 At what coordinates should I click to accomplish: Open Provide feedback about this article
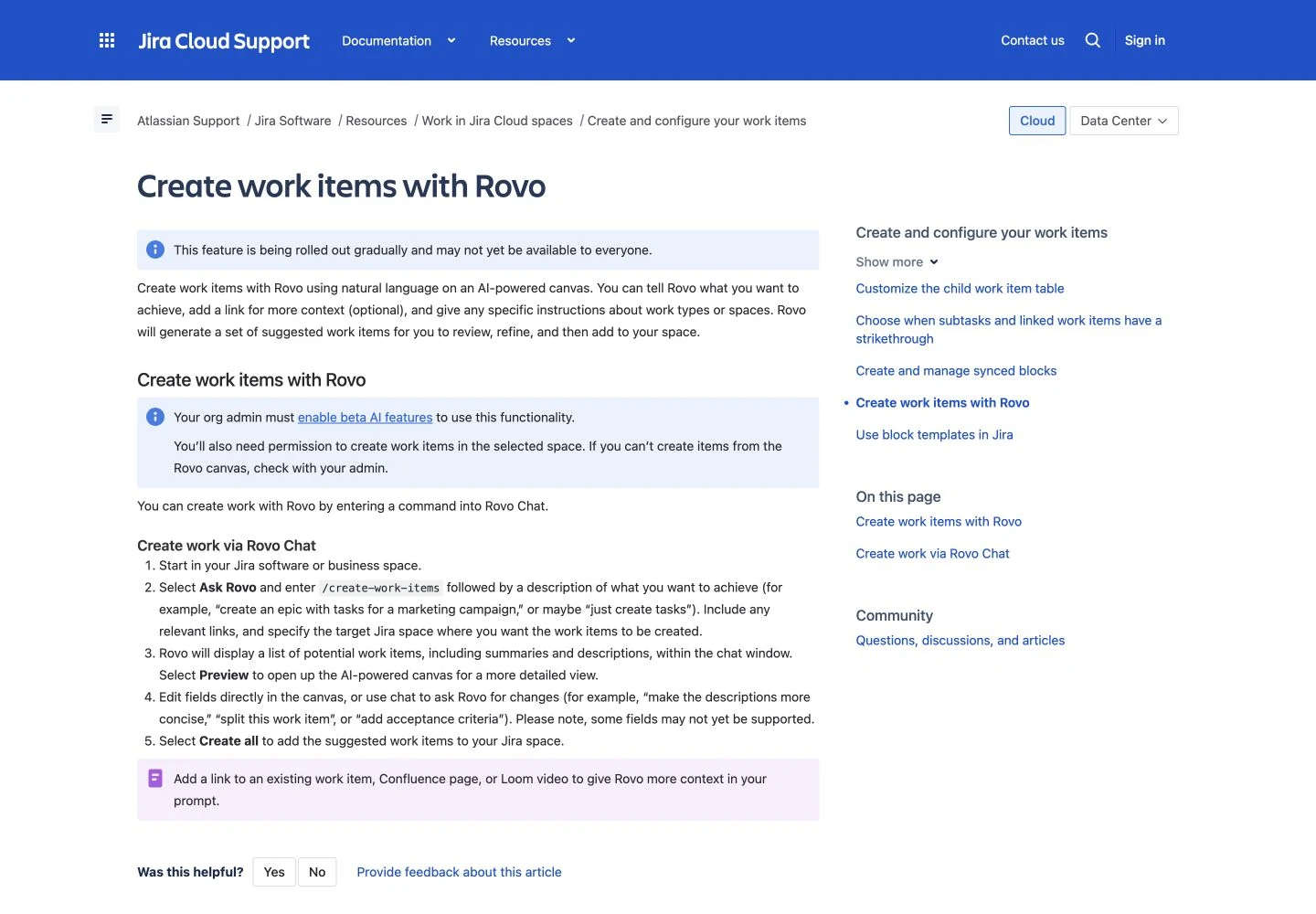(459, 872)
